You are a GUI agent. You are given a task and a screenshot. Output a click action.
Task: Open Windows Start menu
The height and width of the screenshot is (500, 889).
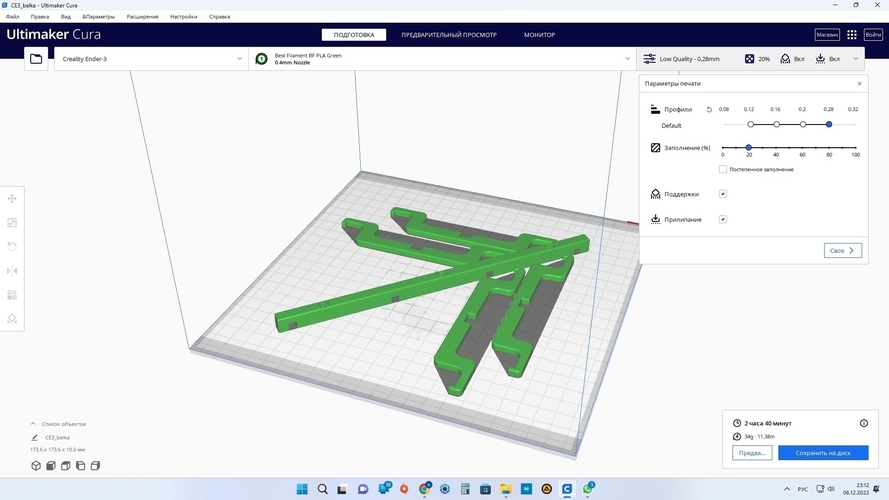pyautogui.click(x=302, y=489)
